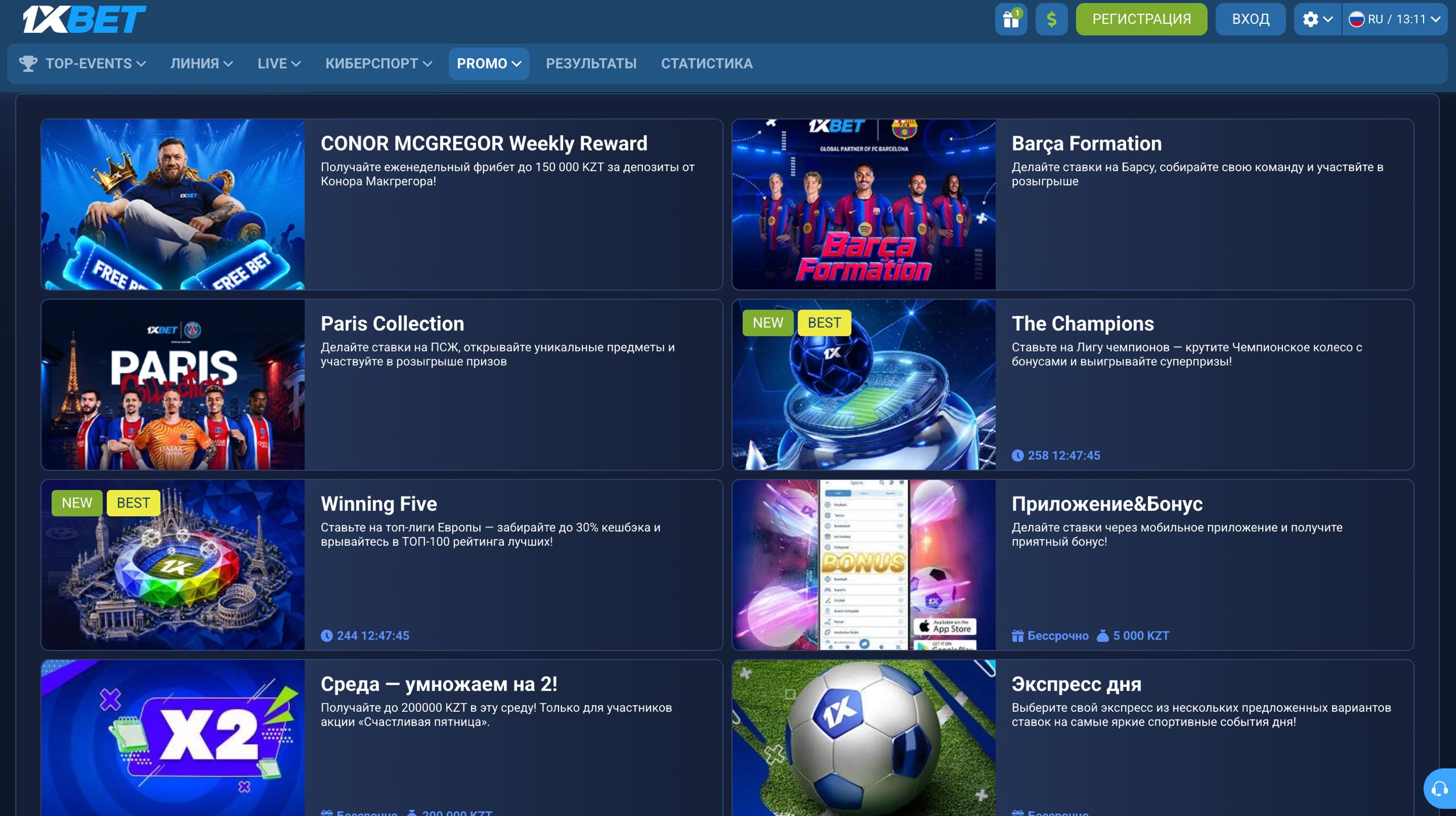Open the settings gear menu
The height and width of the screenshot is (816, 1456).
coord(1317,19)
